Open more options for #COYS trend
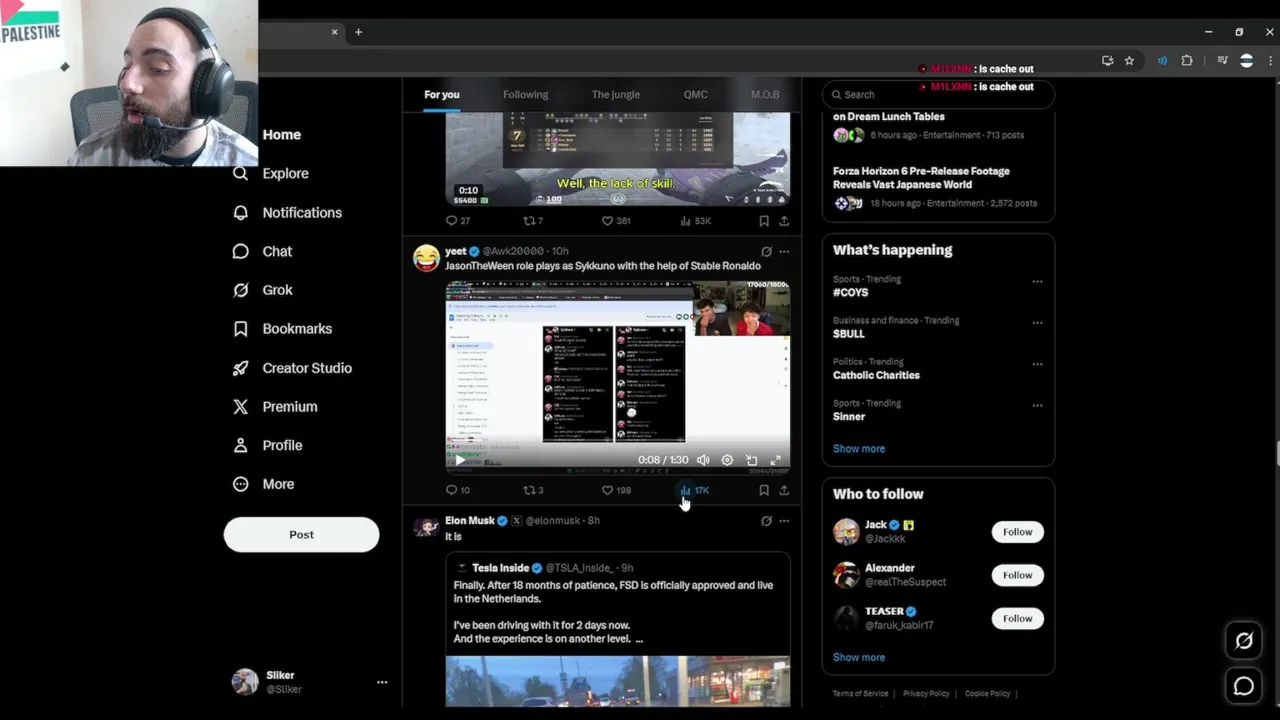The height and width of the screenshot is (720, 1280). pos(1037,281)
